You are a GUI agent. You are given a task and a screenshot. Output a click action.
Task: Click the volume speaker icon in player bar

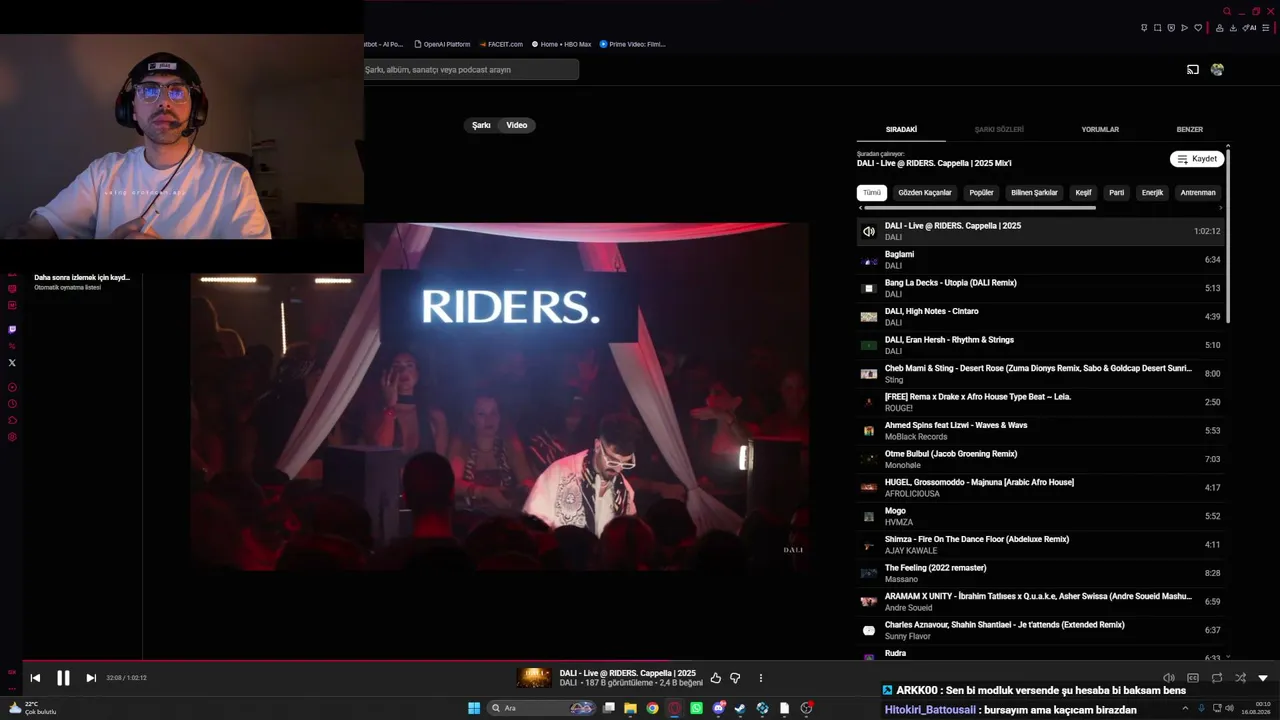coord(1169,678)
